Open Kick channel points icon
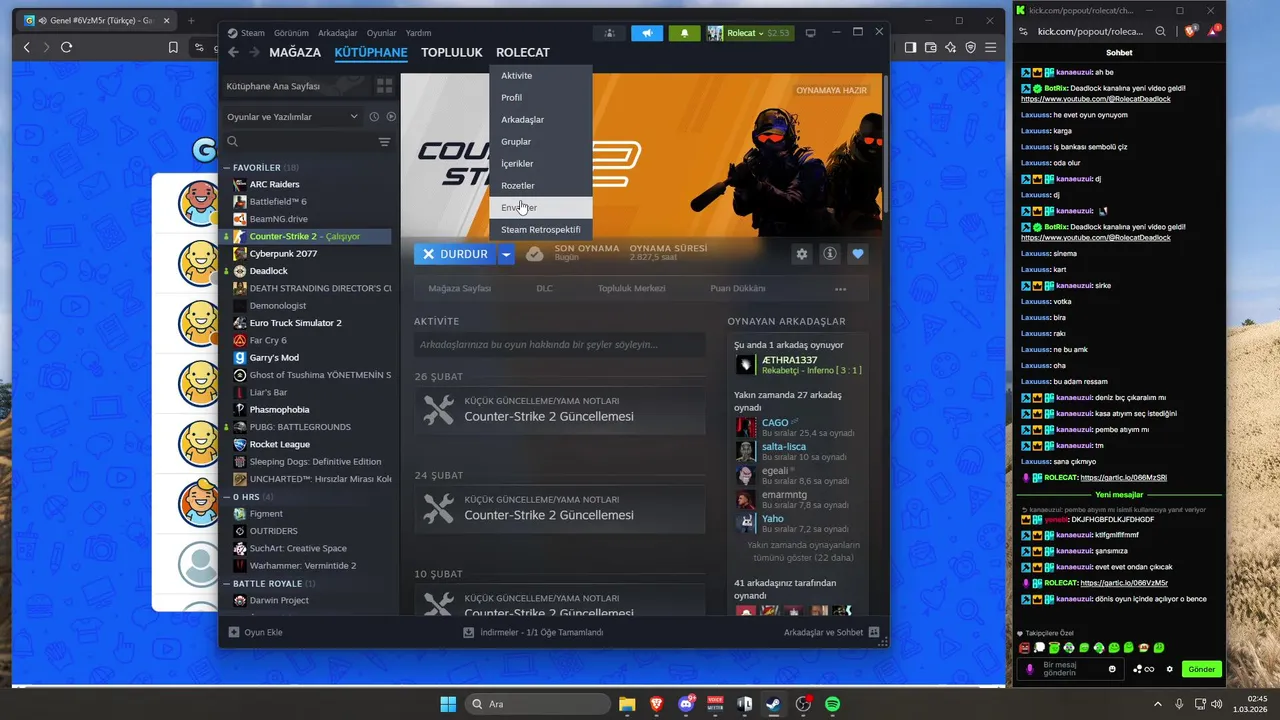Viewport: 1280px width, 720px height. click(x=1143, y=669)
